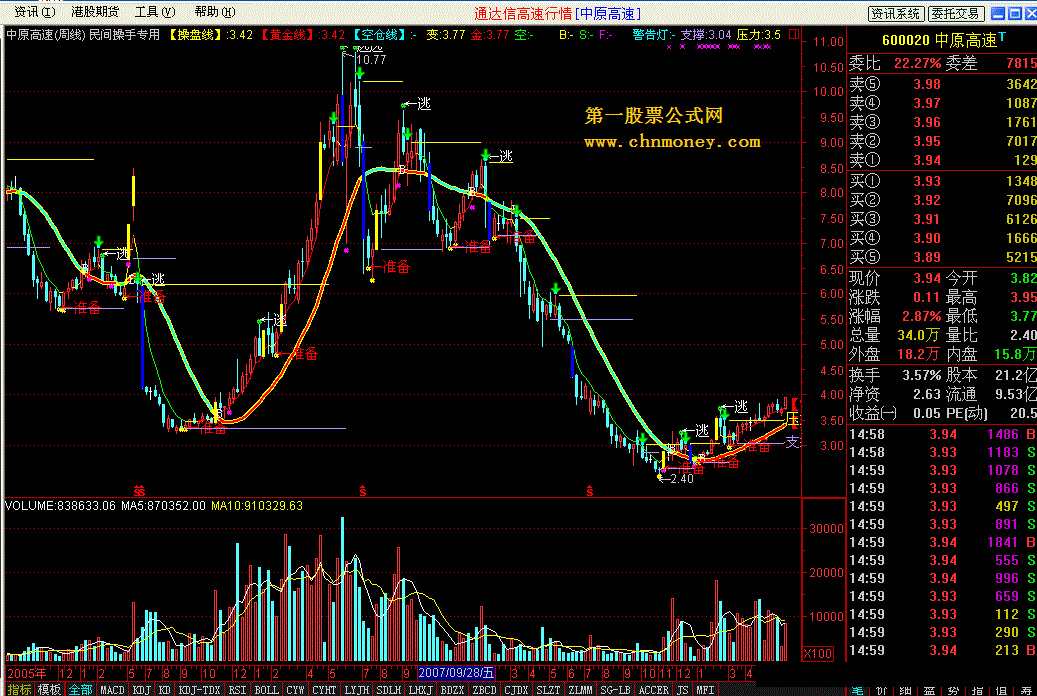The image size is (1037, 696).
Task: Open the 工具(V) menu
Action: coord(154,12)
